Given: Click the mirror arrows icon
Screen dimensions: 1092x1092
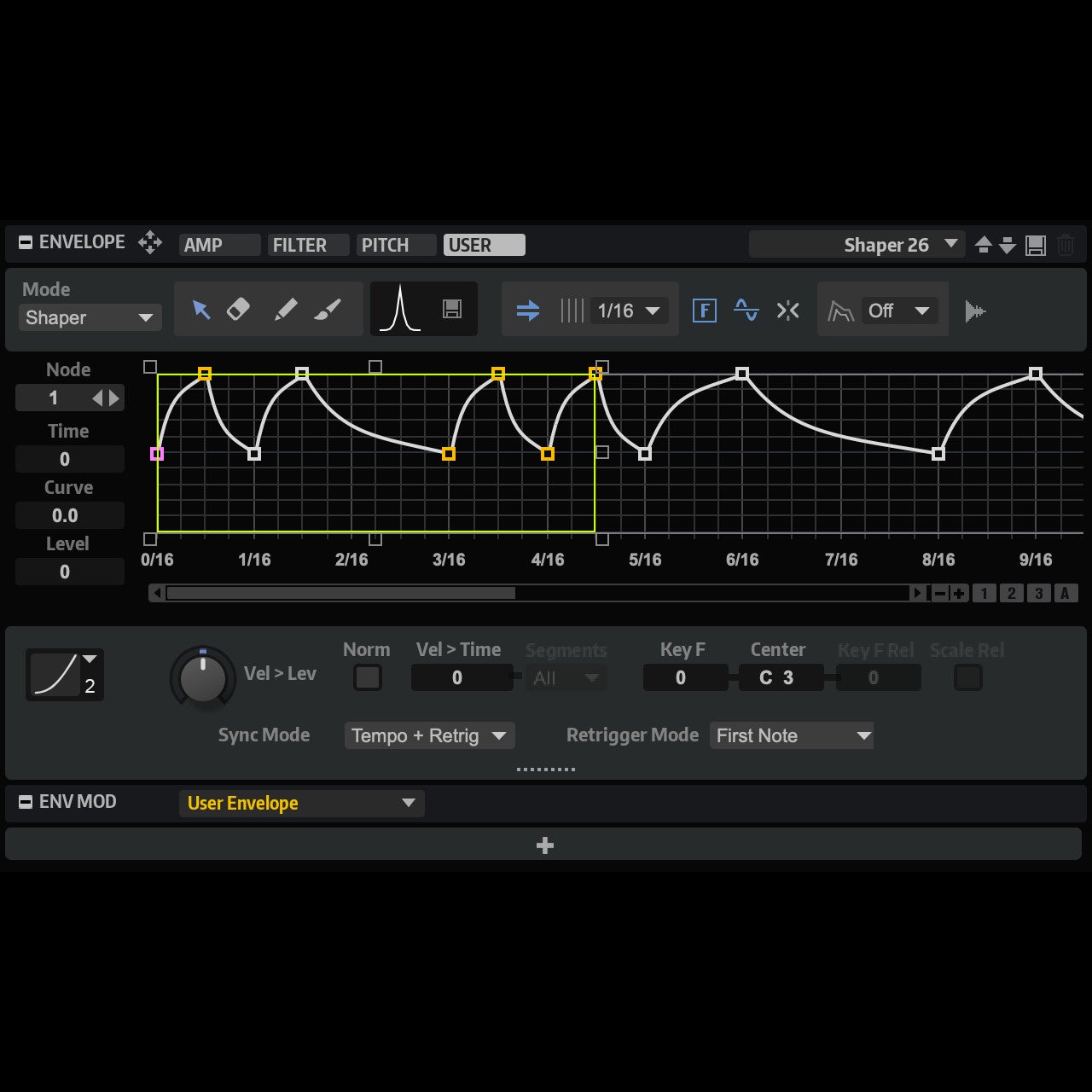Looking at the screenshot, I should click(x=788, y=310).
